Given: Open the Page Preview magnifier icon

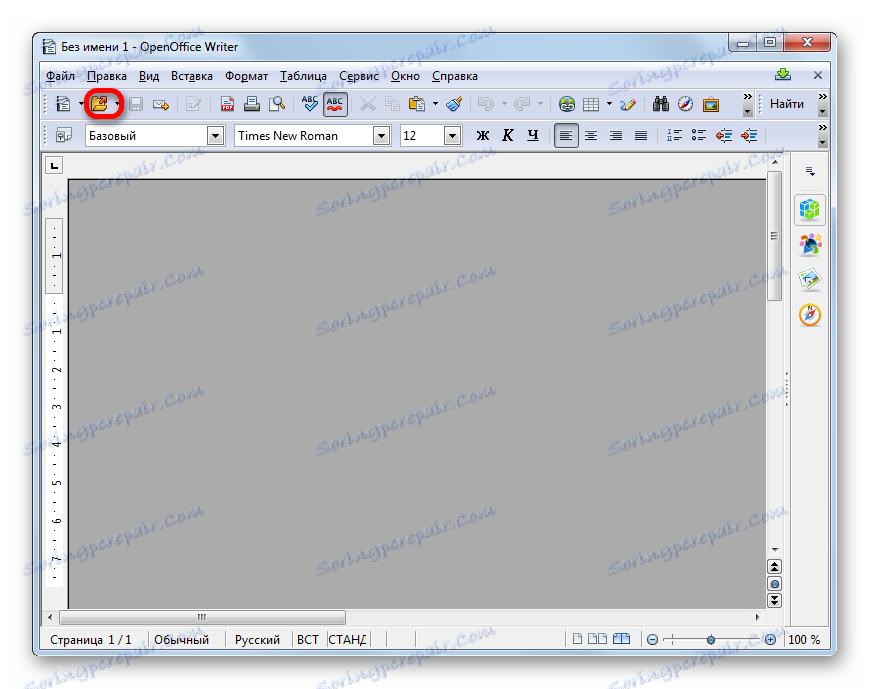Looking at the screenshot, I should [x=277, y=104].
